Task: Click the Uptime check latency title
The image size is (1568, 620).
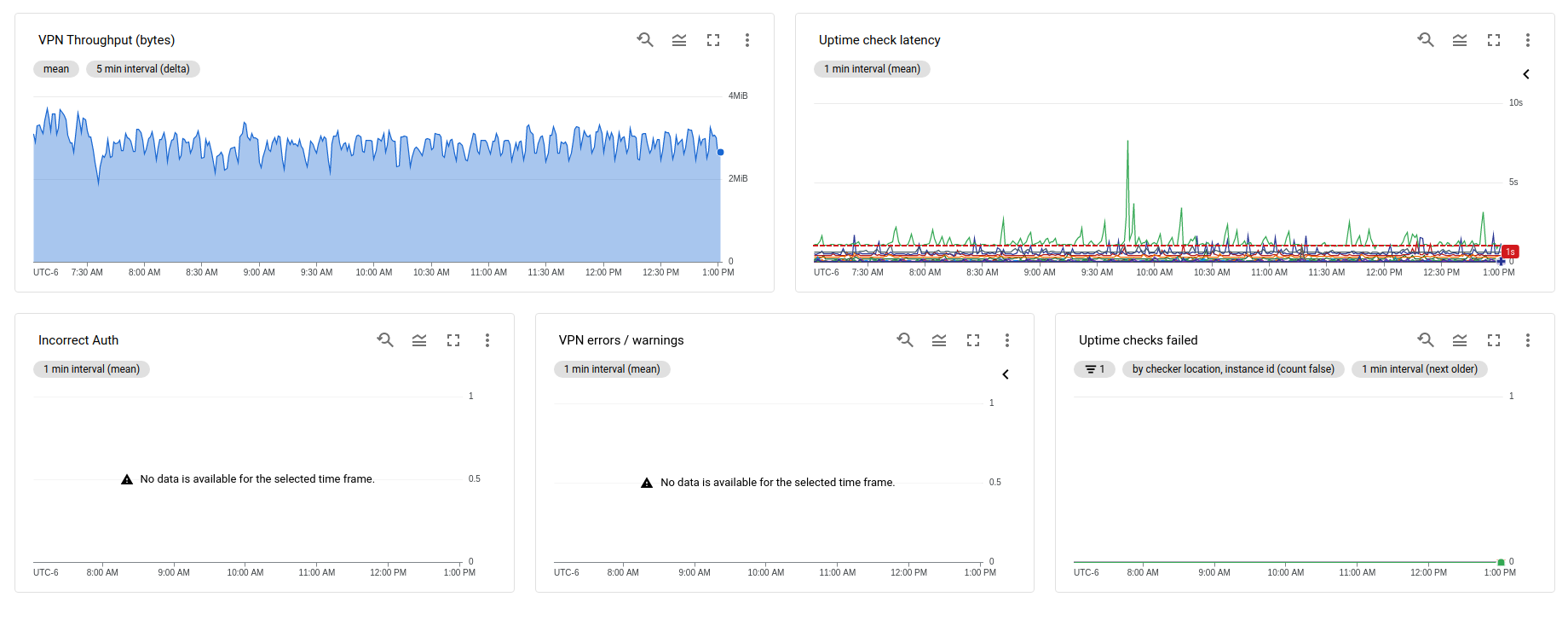Action: pos(879,40)
